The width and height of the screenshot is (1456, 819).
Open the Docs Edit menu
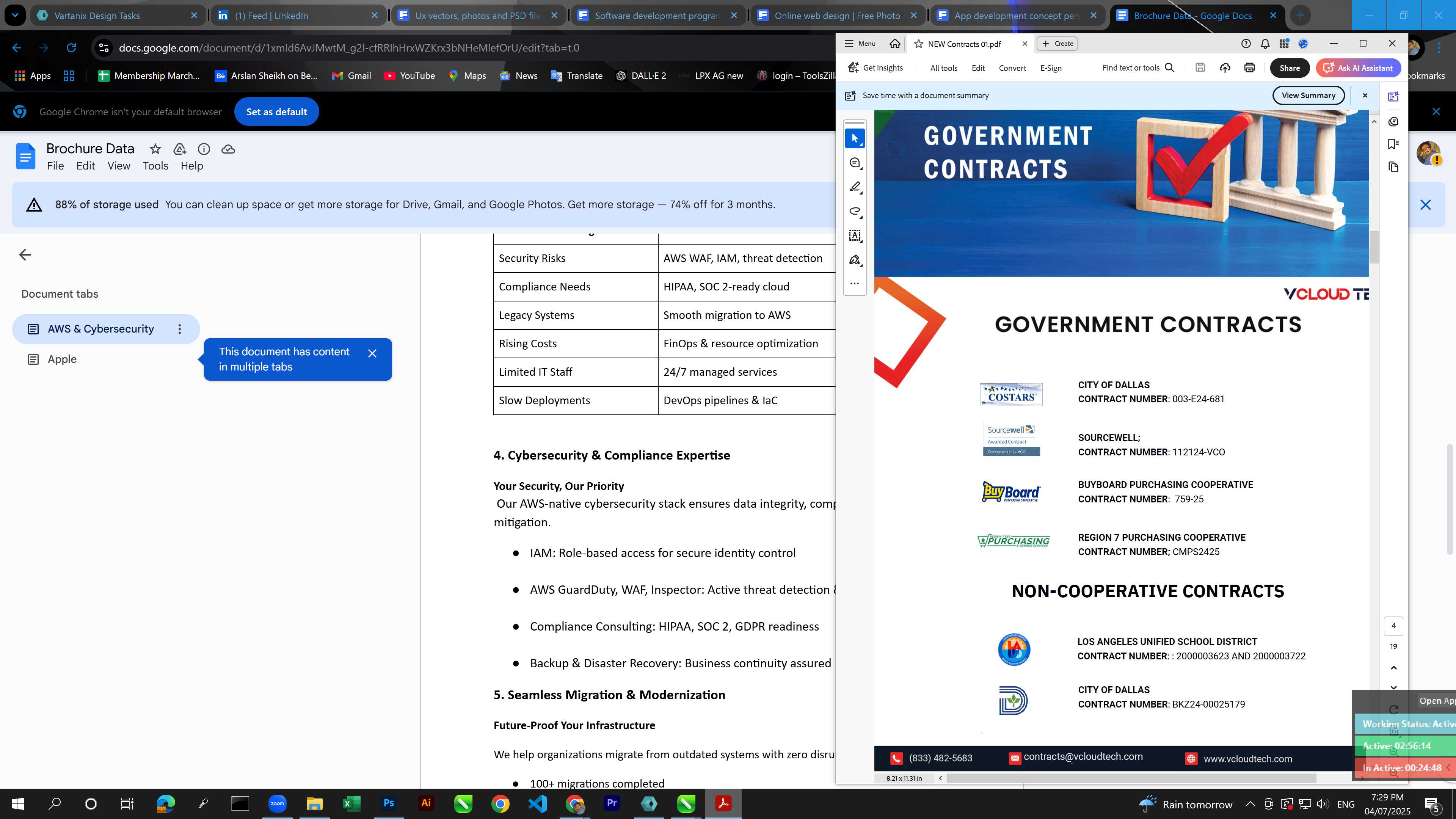[86, 166]
